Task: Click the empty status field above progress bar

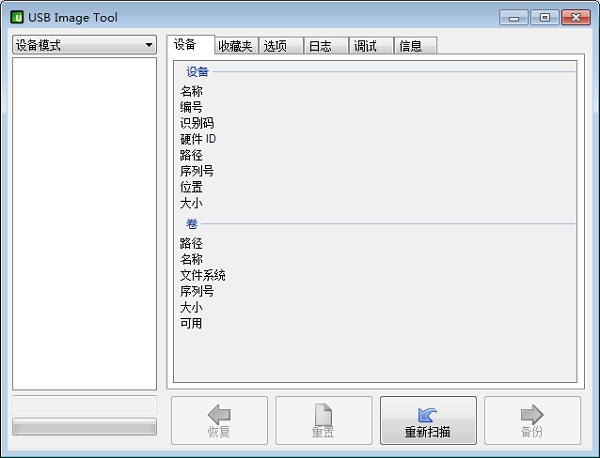Action: coord(84,405)
